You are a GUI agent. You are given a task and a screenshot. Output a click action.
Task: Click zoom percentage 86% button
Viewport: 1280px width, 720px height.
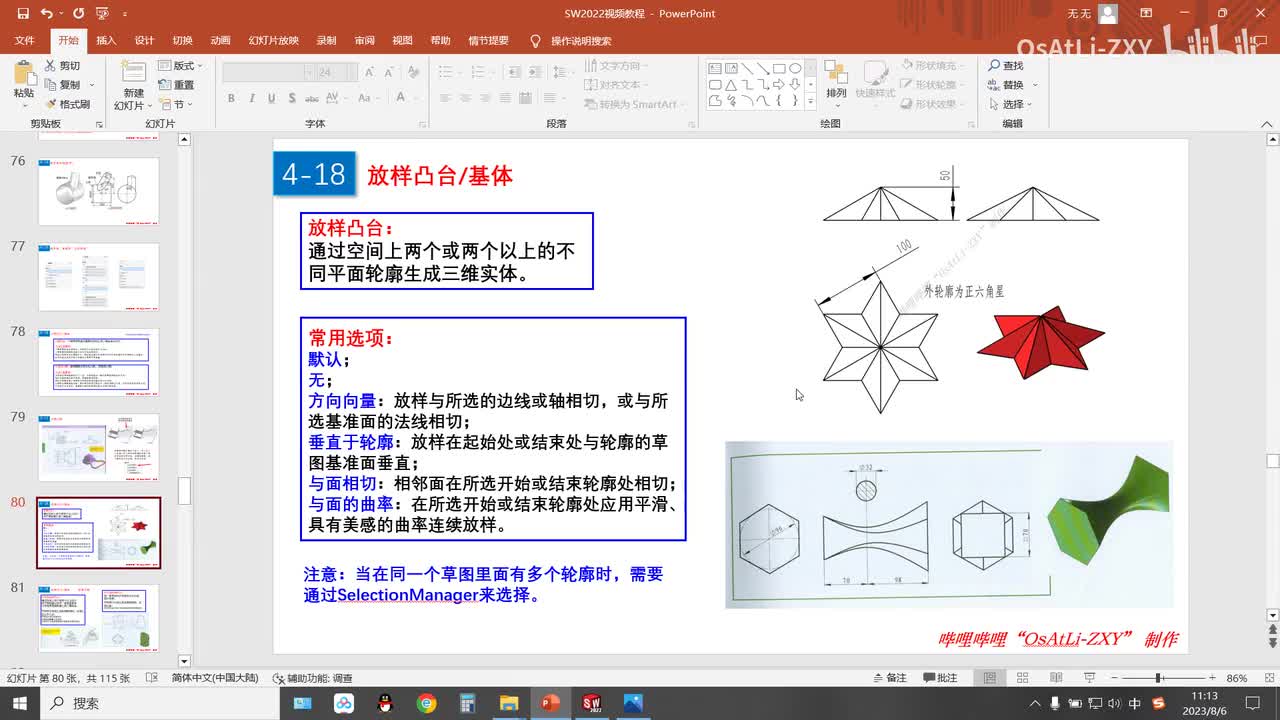click(x=1237, y=678)
